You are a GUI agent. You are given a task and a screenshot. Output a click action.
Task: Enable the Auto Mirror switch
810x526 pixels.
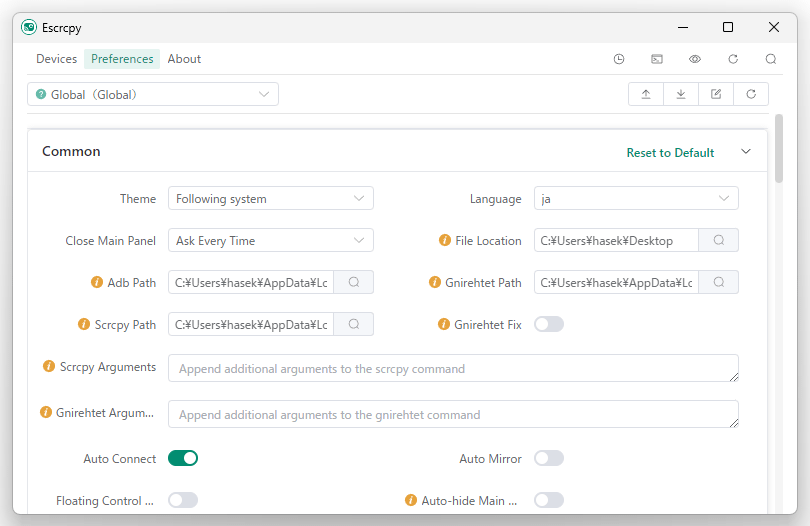tap(549, 458)
